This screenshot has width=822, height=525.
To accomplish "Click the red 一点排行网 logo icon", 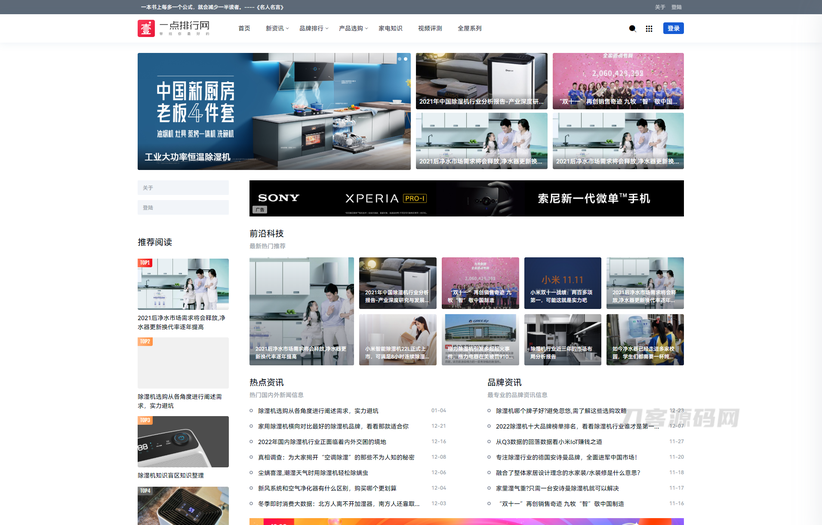I will pos(147,28).
